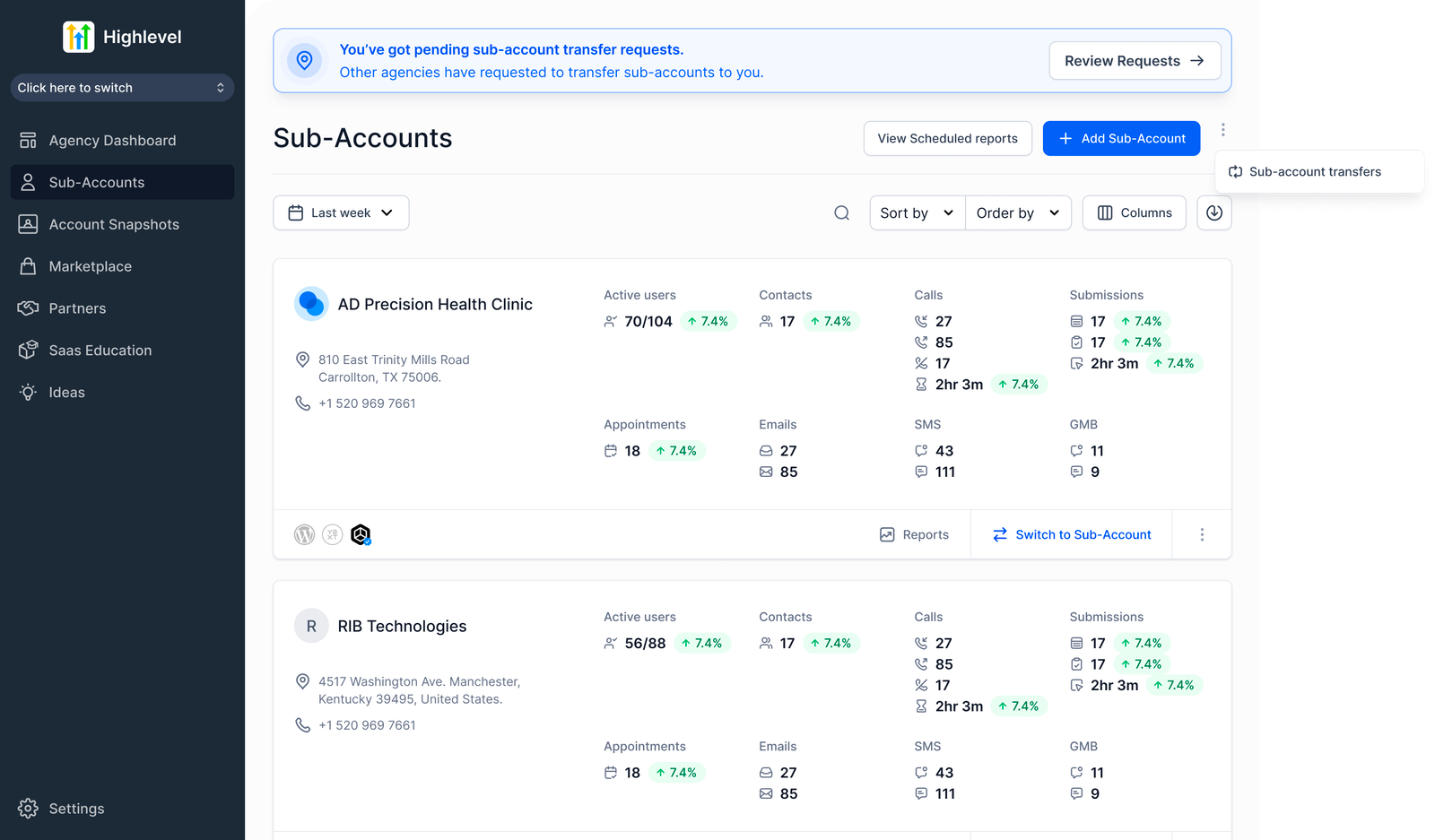Click the WordPress icon on AD Precision card

[x=305, y=535]
